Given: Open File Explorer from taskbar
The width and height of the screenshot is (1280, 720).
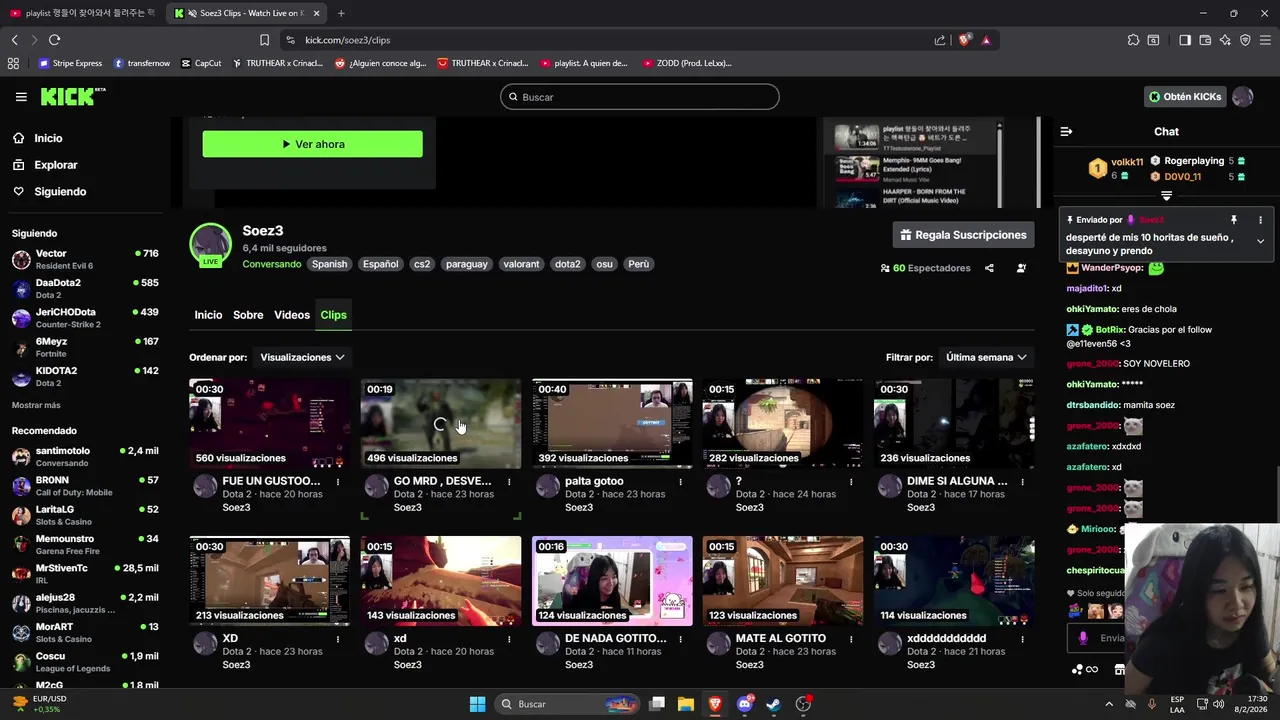Looking at the screenshot, I should 686,704.
